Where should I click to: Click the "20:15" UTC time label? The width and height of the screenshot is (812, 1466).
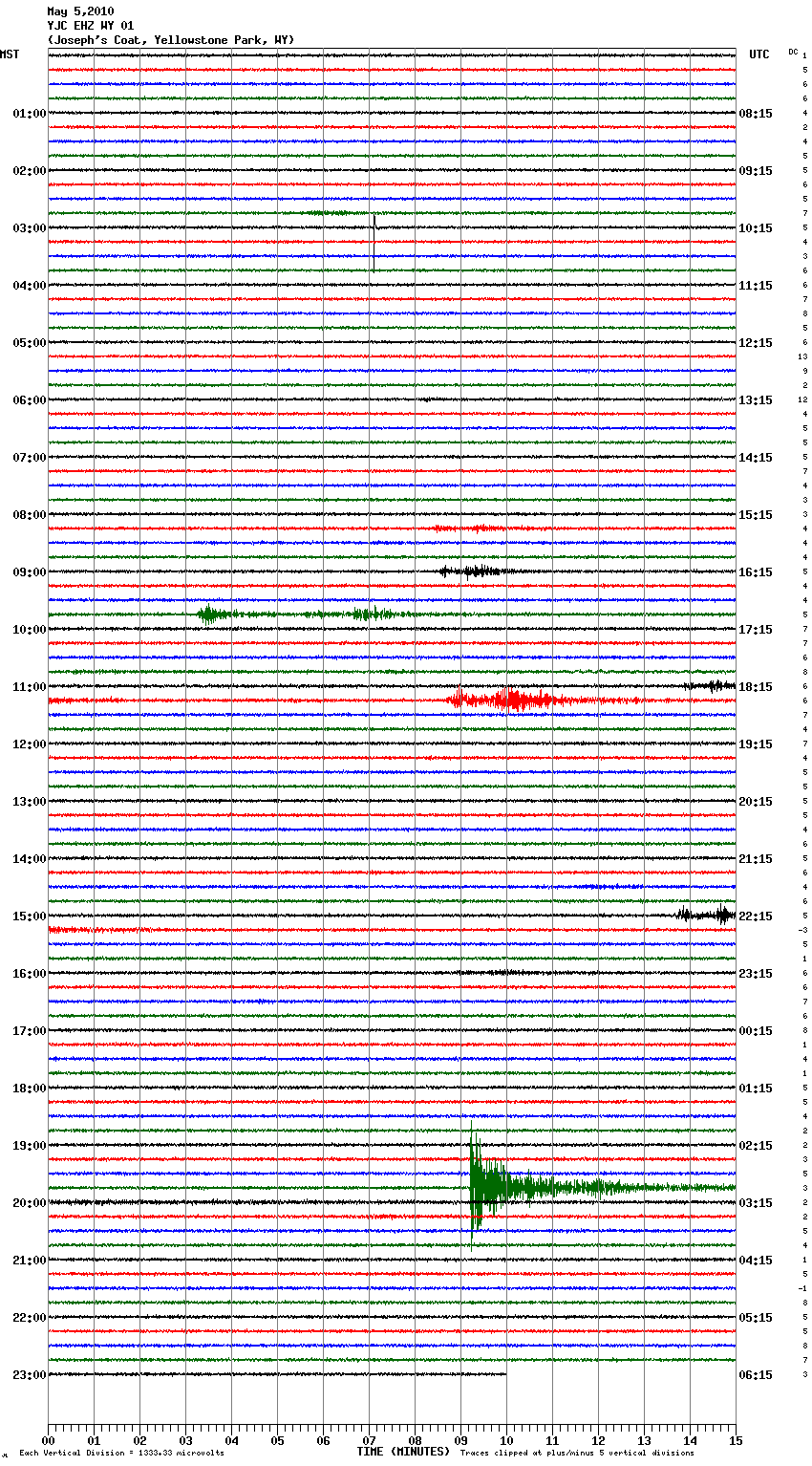point(756,802)
